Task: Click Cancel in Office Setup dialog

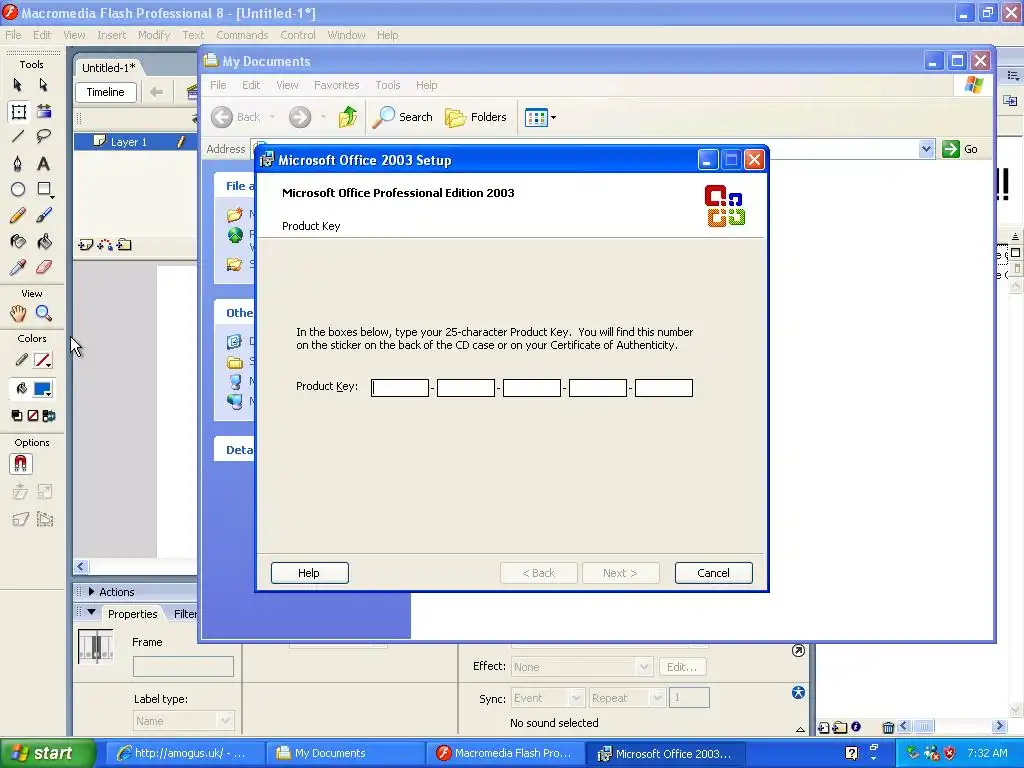Action: tap(714, 573)
